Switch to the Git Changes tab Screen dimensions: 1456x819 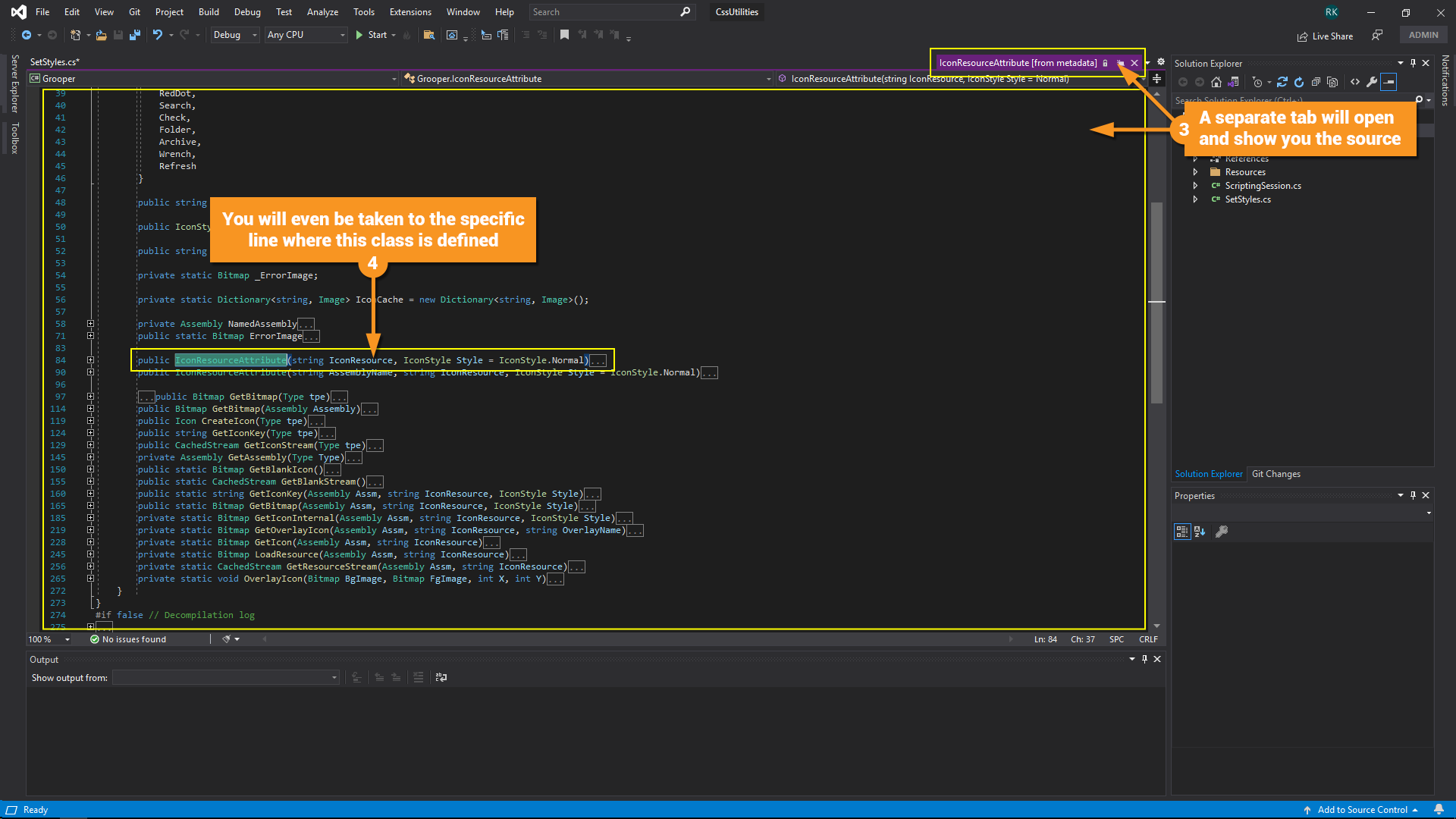1276,474
